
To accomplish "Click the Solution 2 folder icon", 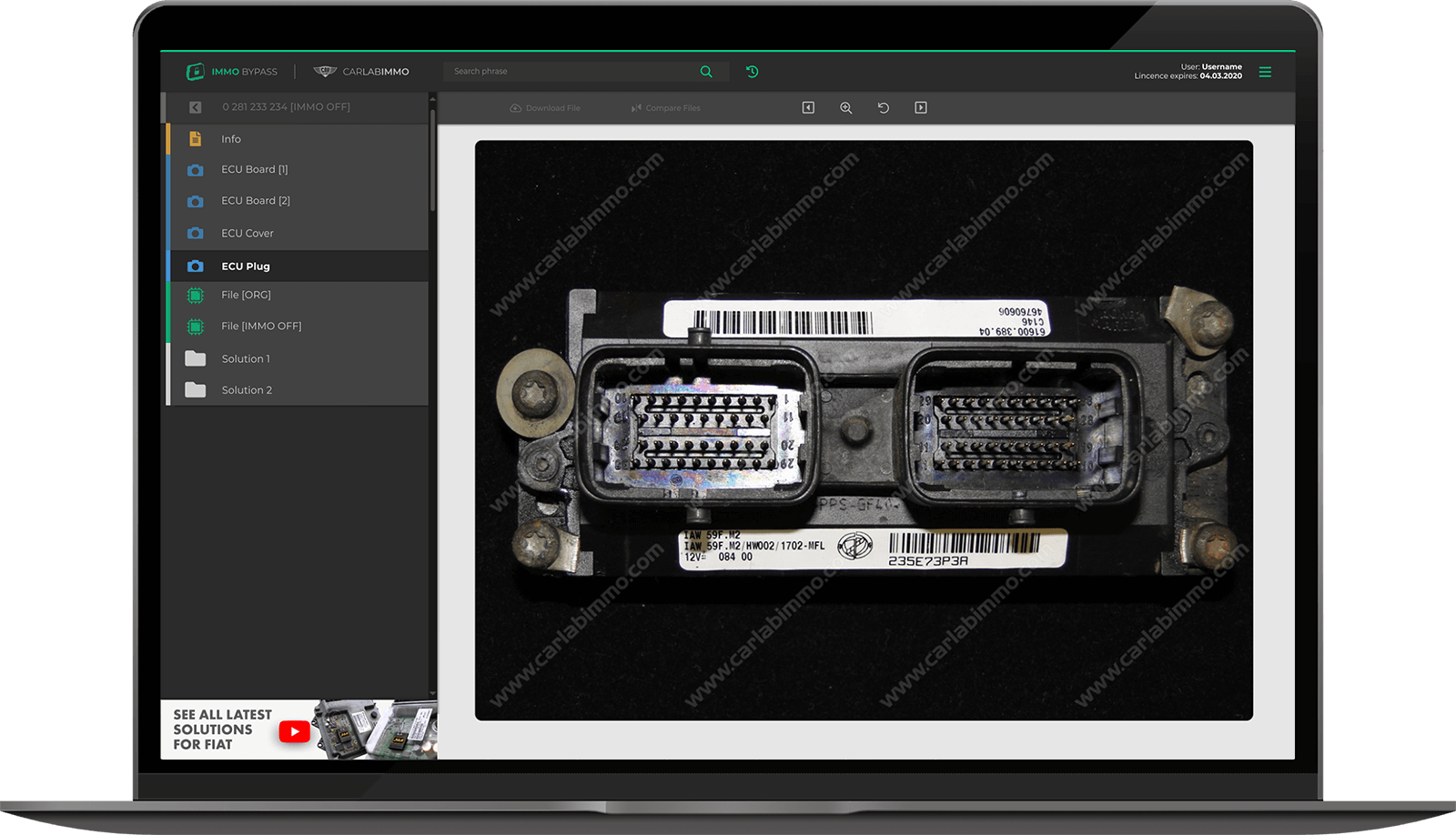I will point(195,390).
